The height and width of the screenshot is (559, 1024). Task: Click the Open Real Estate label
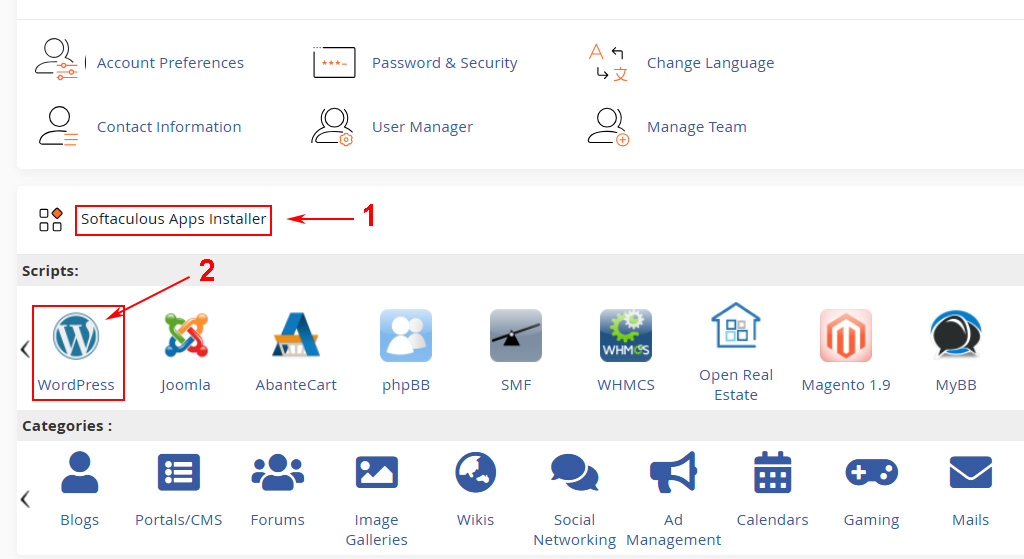tap(736, 385)
